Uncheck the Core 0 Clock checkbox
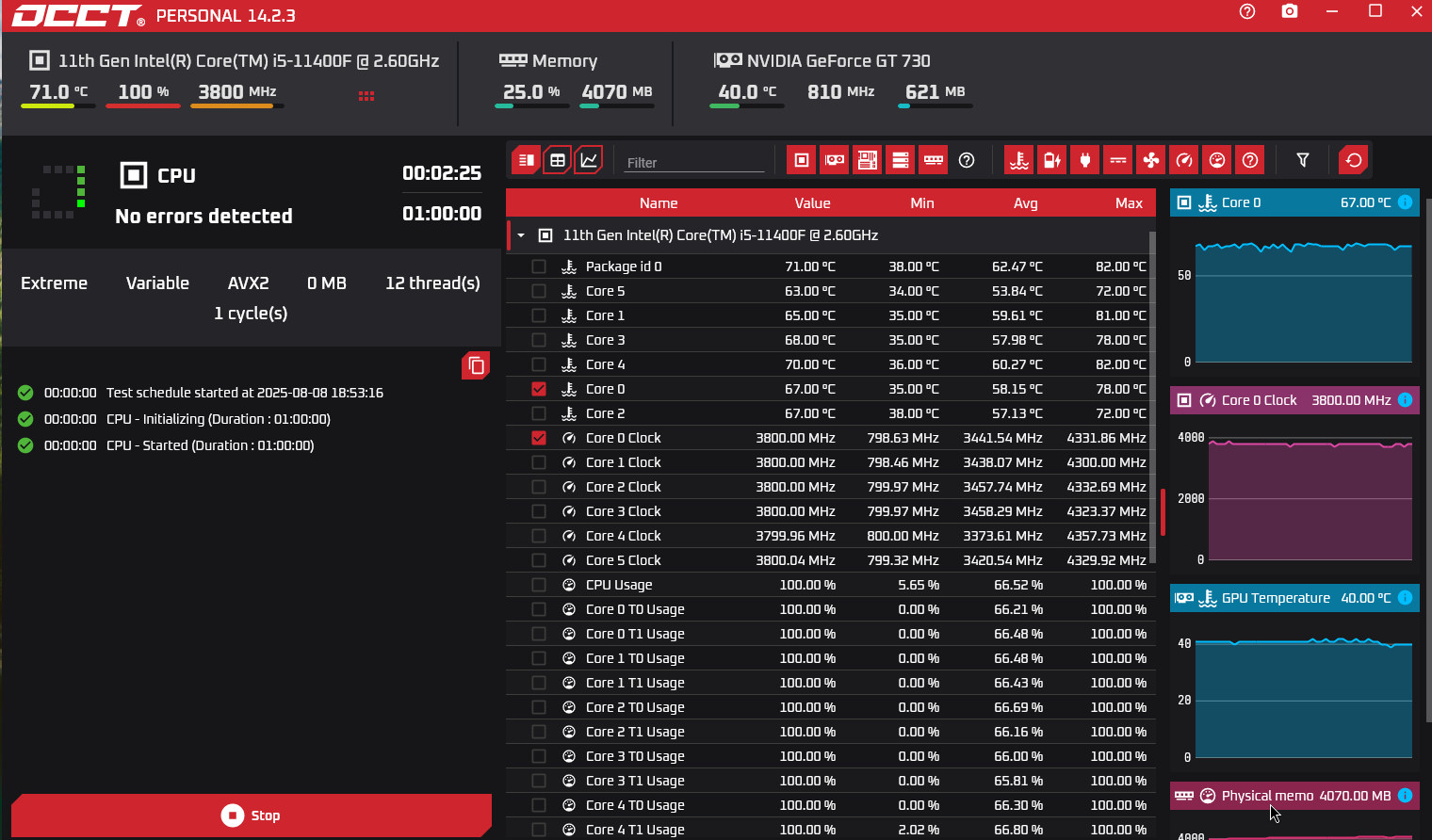Image resolution: width=1432 pixels, height=840 pixels. 539,438
